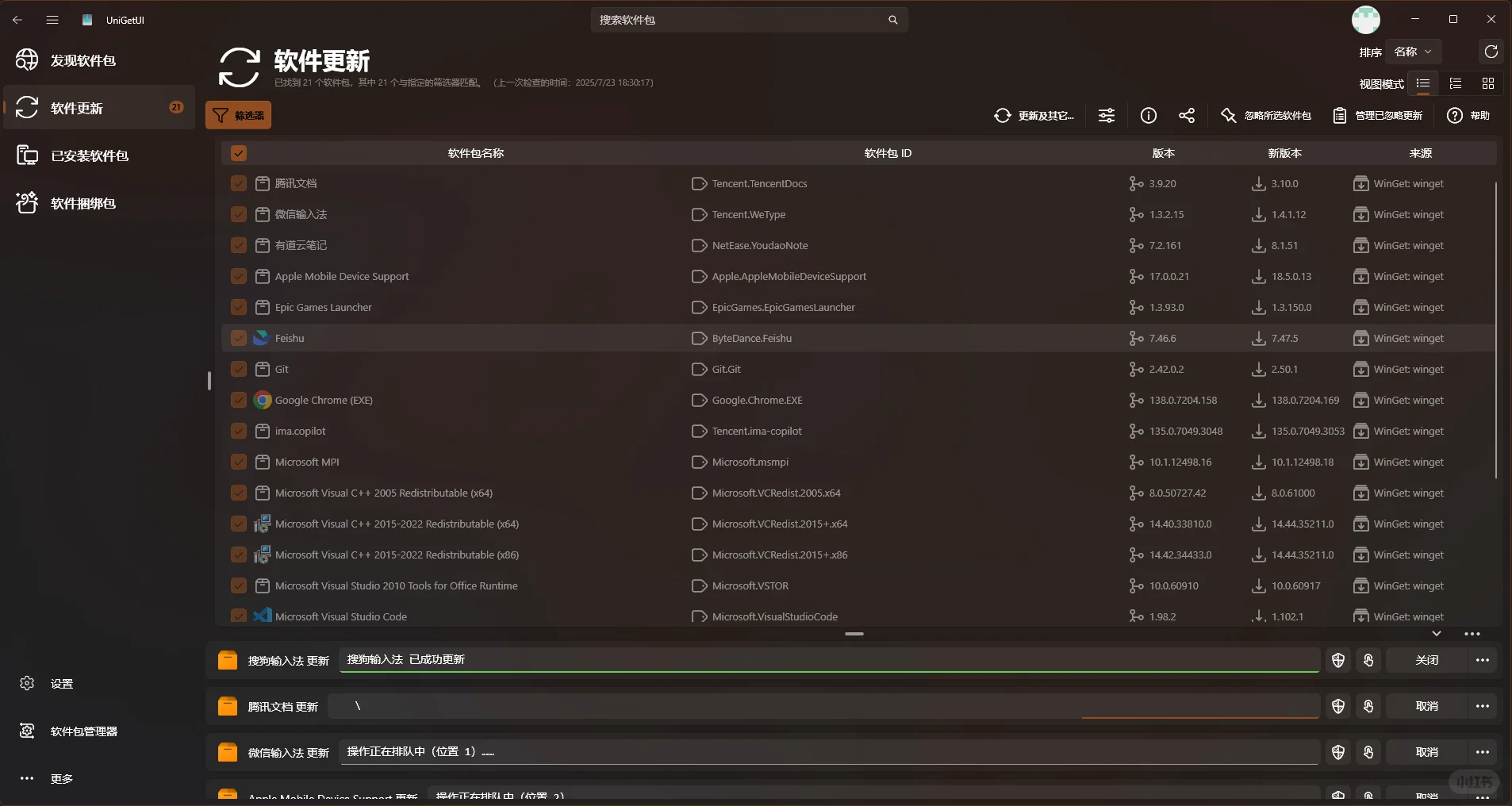The image size is (1512, 806).
Task: Click the search magnifier icon
Action: pos(893,20)
